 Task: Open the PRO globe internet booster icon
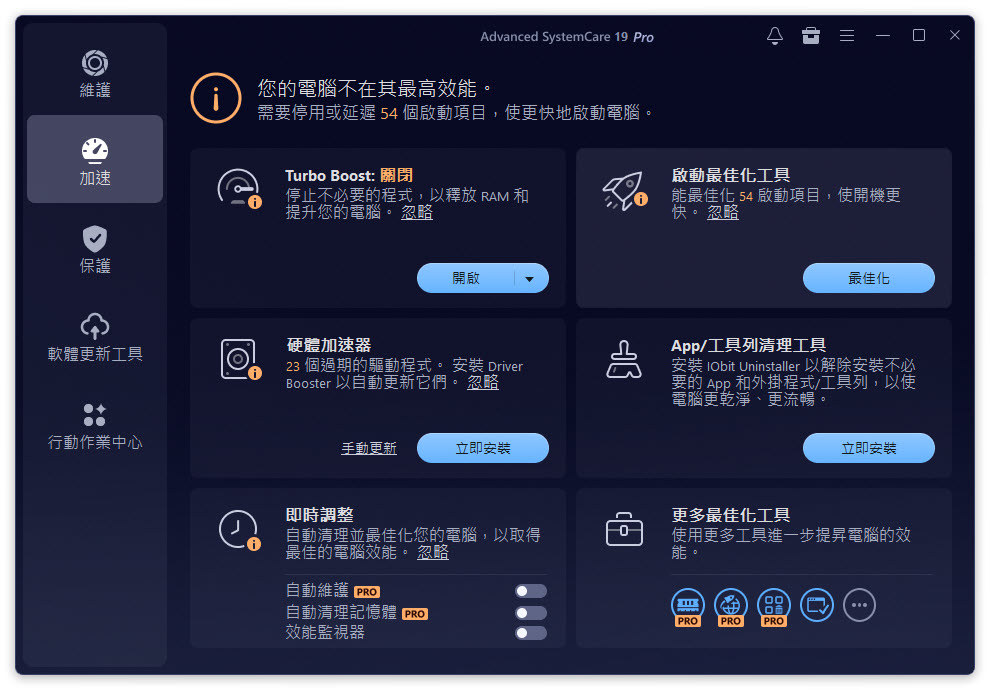(x=731, y=606)
